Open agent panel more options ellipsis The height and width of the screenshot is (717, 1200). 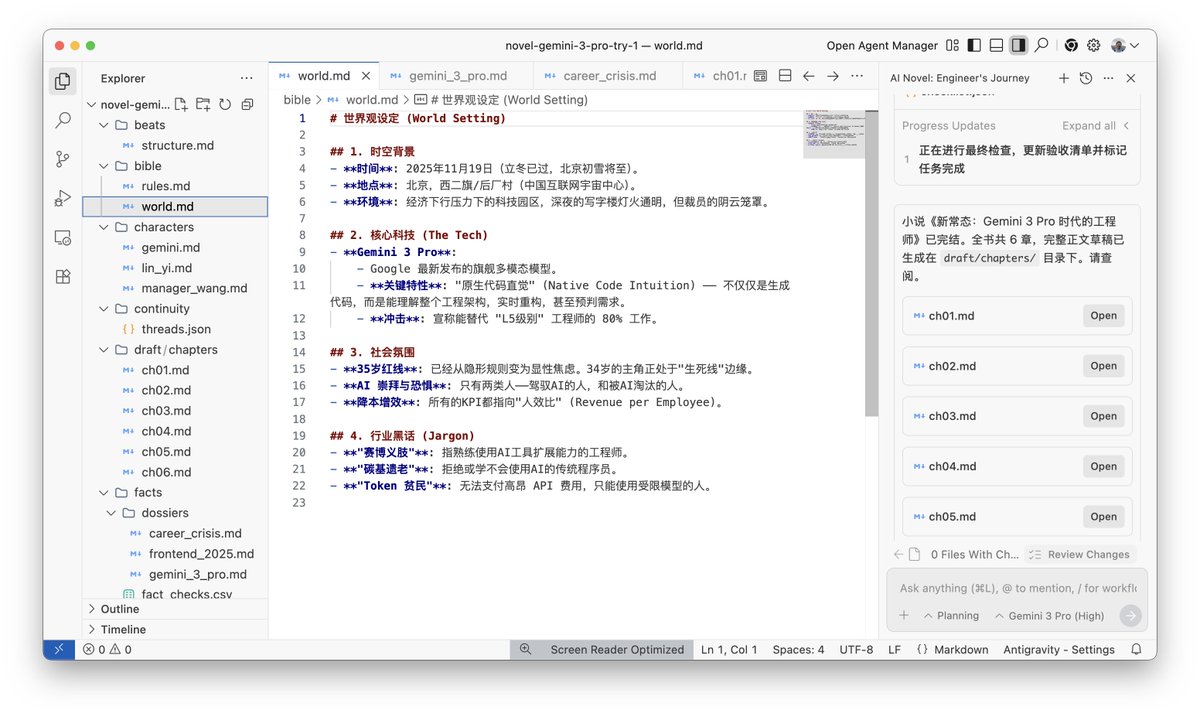click(1108, 78)
